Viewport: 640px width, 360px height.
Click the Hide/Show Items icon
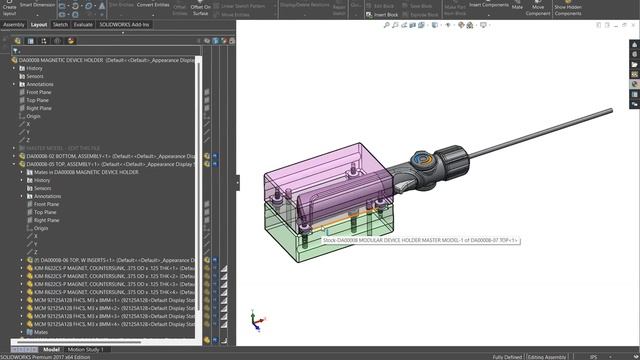pos(448,25)
